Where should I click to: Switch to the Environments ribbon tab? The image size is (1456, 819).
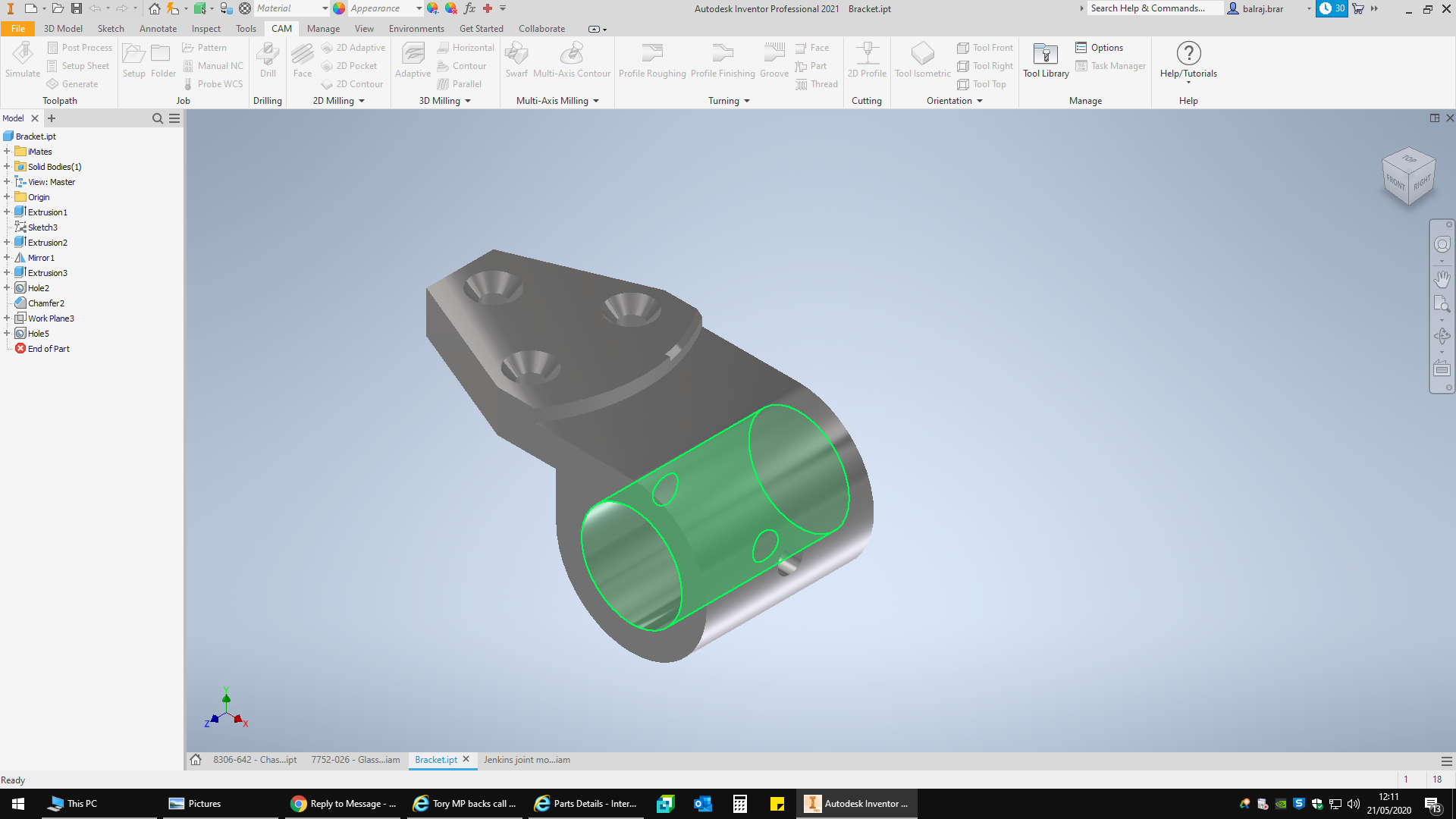click(x=416, y=29)
